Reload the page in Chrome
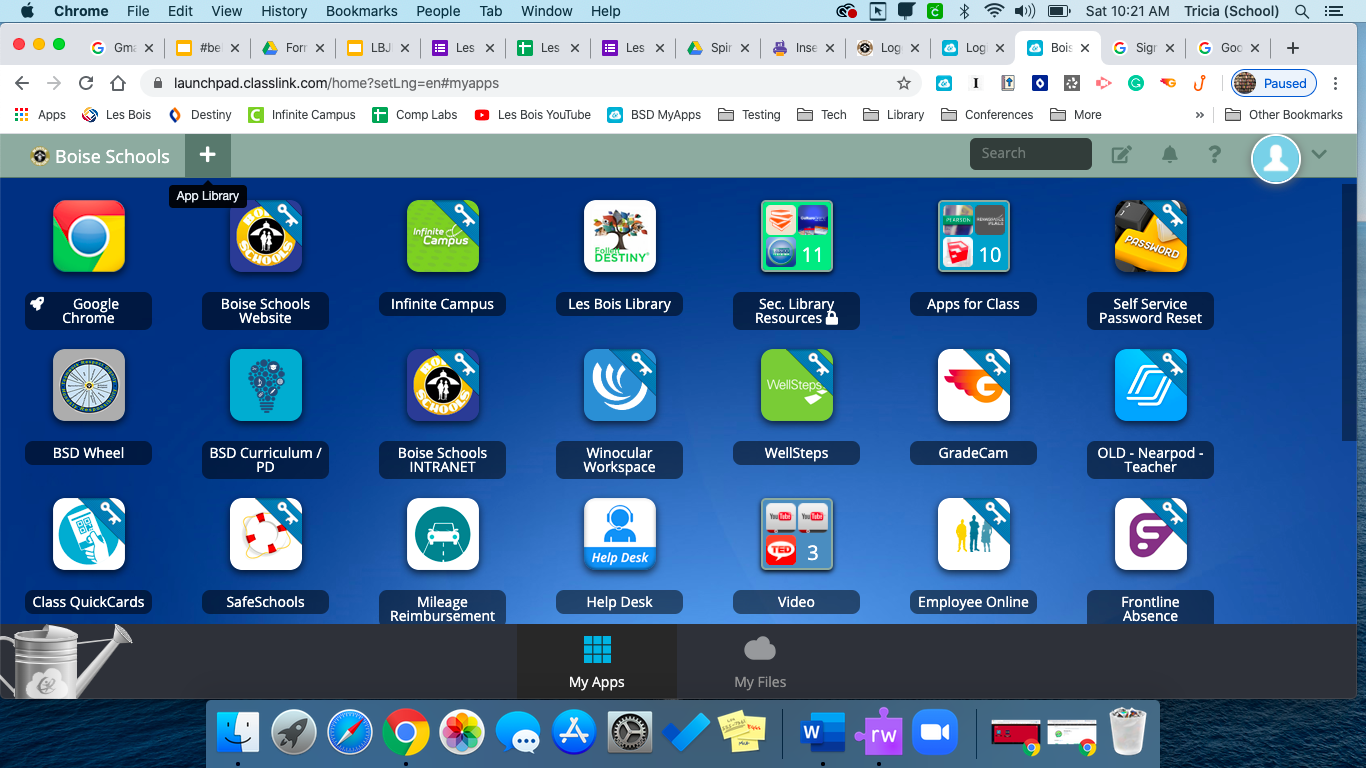The height and width of the screenshot is (768, 1366). coord(86,83)
